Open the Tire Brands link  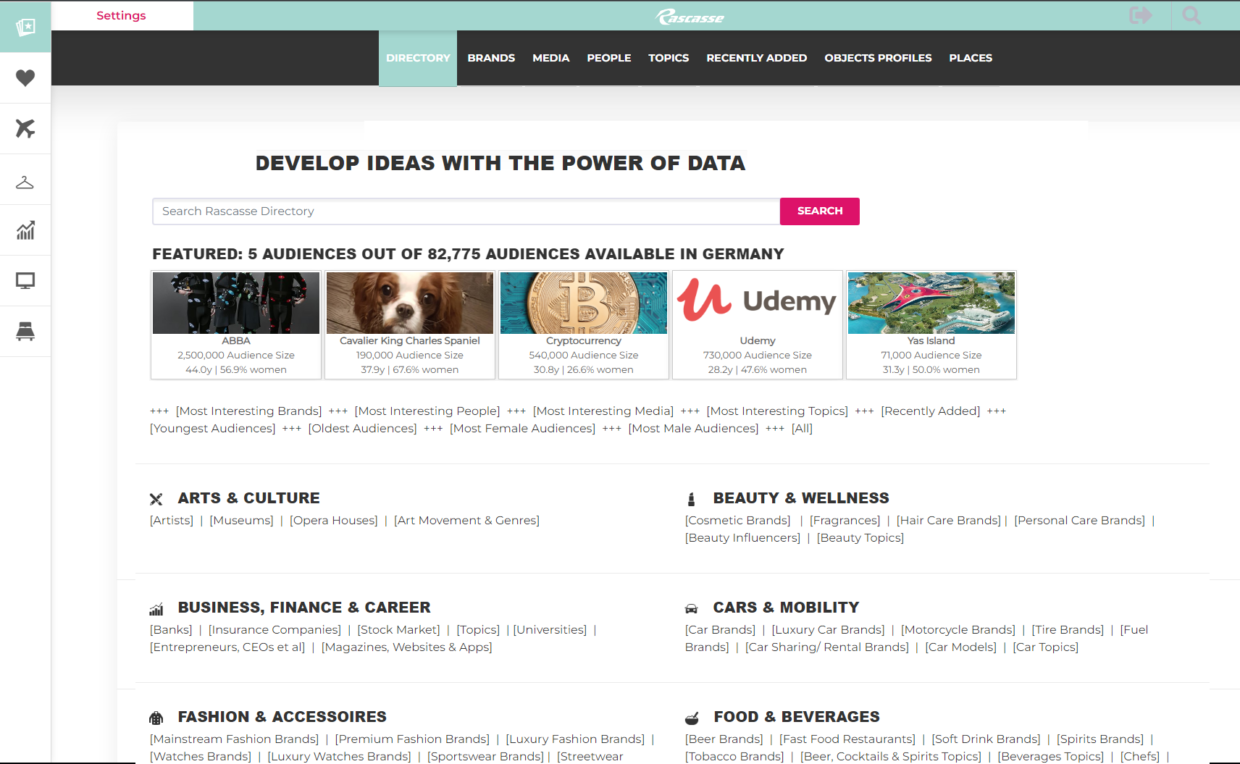(x=1068, y=630)
